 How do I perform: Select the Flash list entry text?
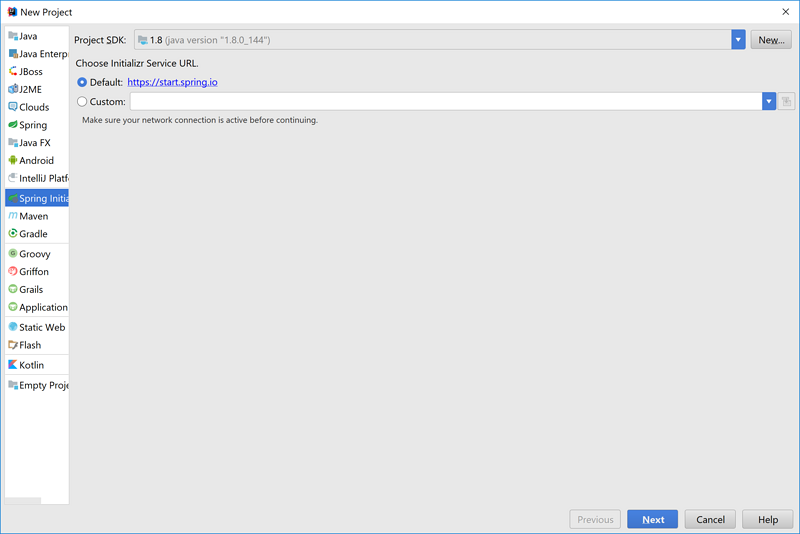click(x=30, y=345)
